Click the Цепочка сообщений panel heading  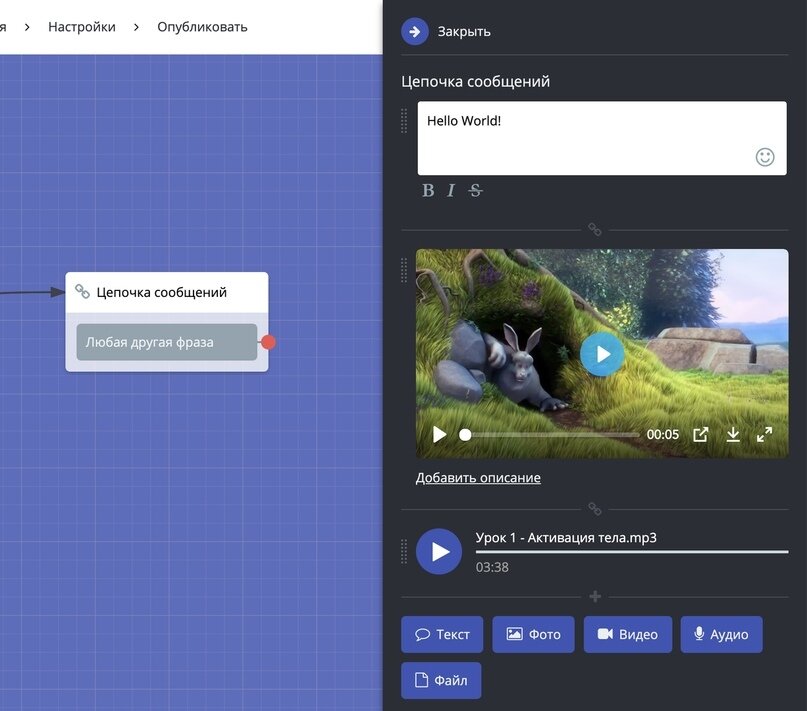pos(476,81)
